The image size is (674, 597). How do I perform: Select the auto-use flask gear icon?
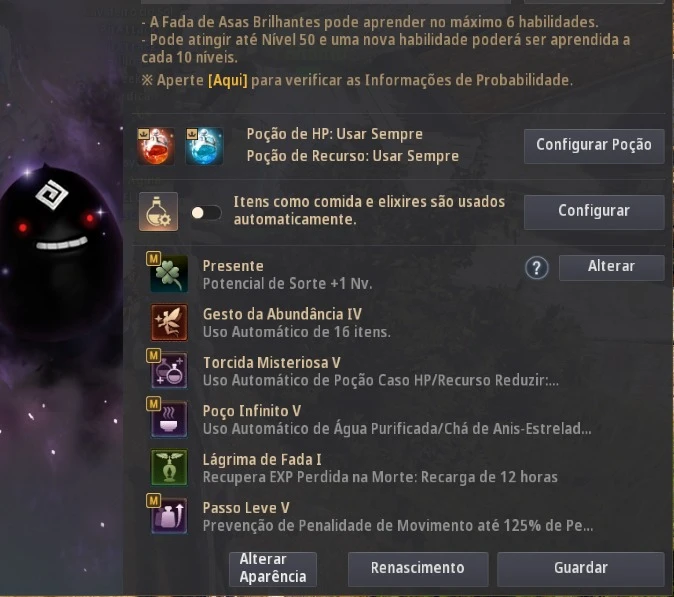pyautogui.click(x=158, y=211)
